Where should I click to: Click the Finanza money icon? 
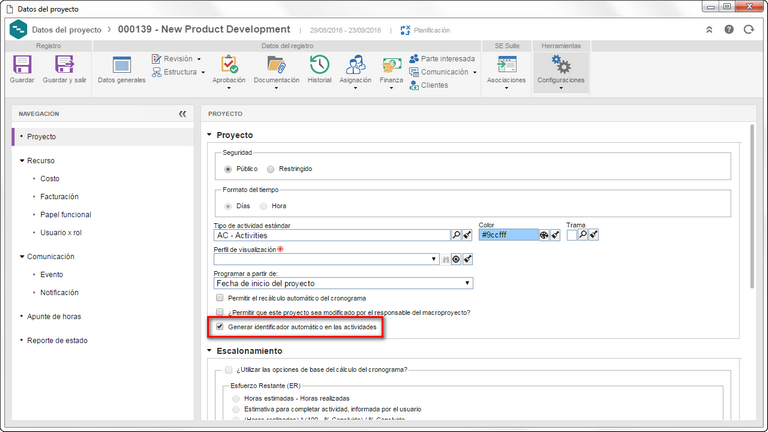[391, 65]
